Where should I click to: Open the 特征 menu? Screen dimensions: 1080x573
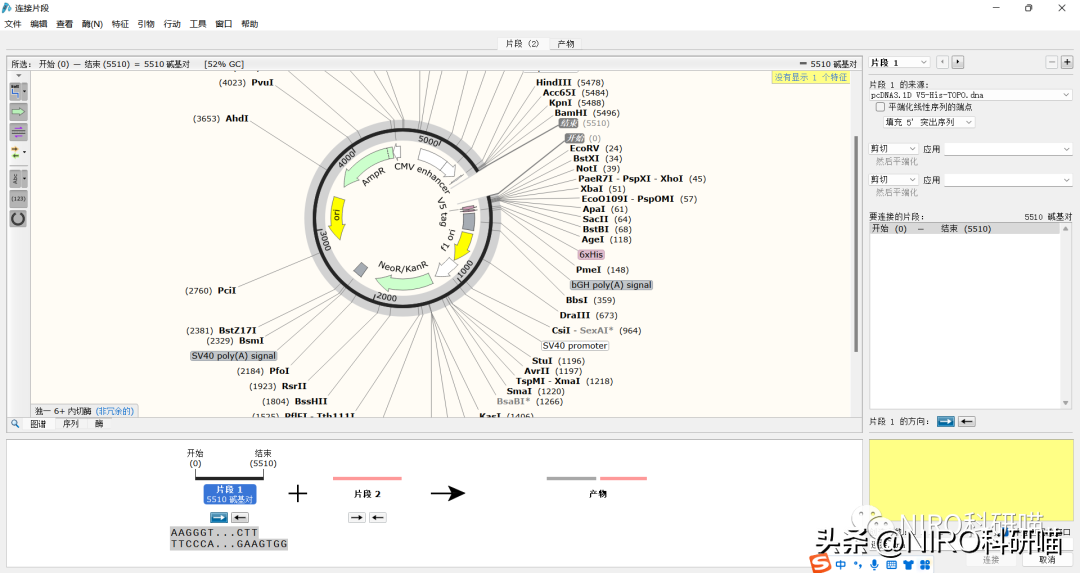120,23
